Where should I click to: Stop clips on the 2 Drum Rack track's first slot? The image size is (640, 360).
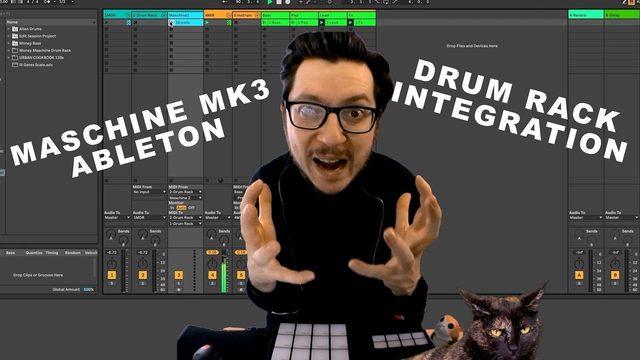coord(135,22)
